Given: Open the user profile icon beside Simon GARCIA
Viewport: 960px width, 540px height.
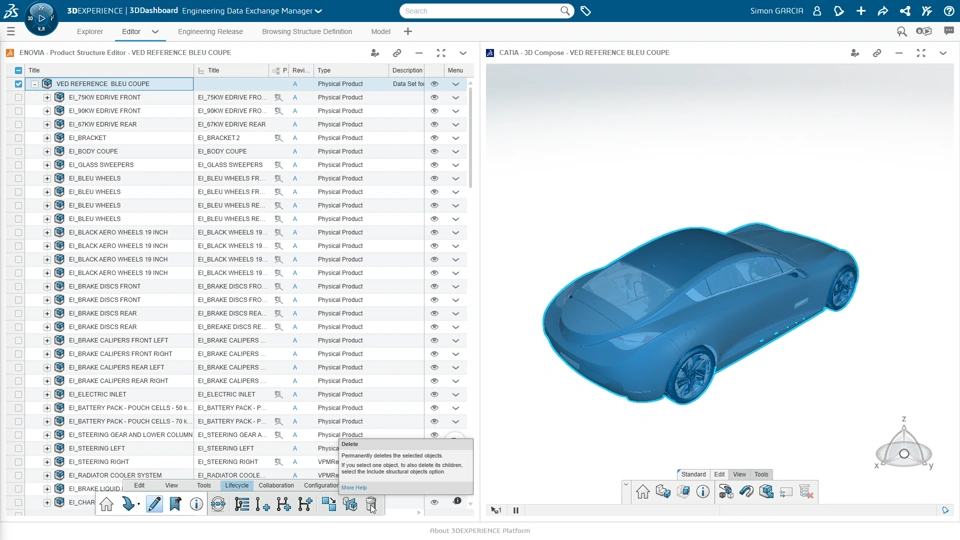Looking at the screenshot, I should point(817,11).
